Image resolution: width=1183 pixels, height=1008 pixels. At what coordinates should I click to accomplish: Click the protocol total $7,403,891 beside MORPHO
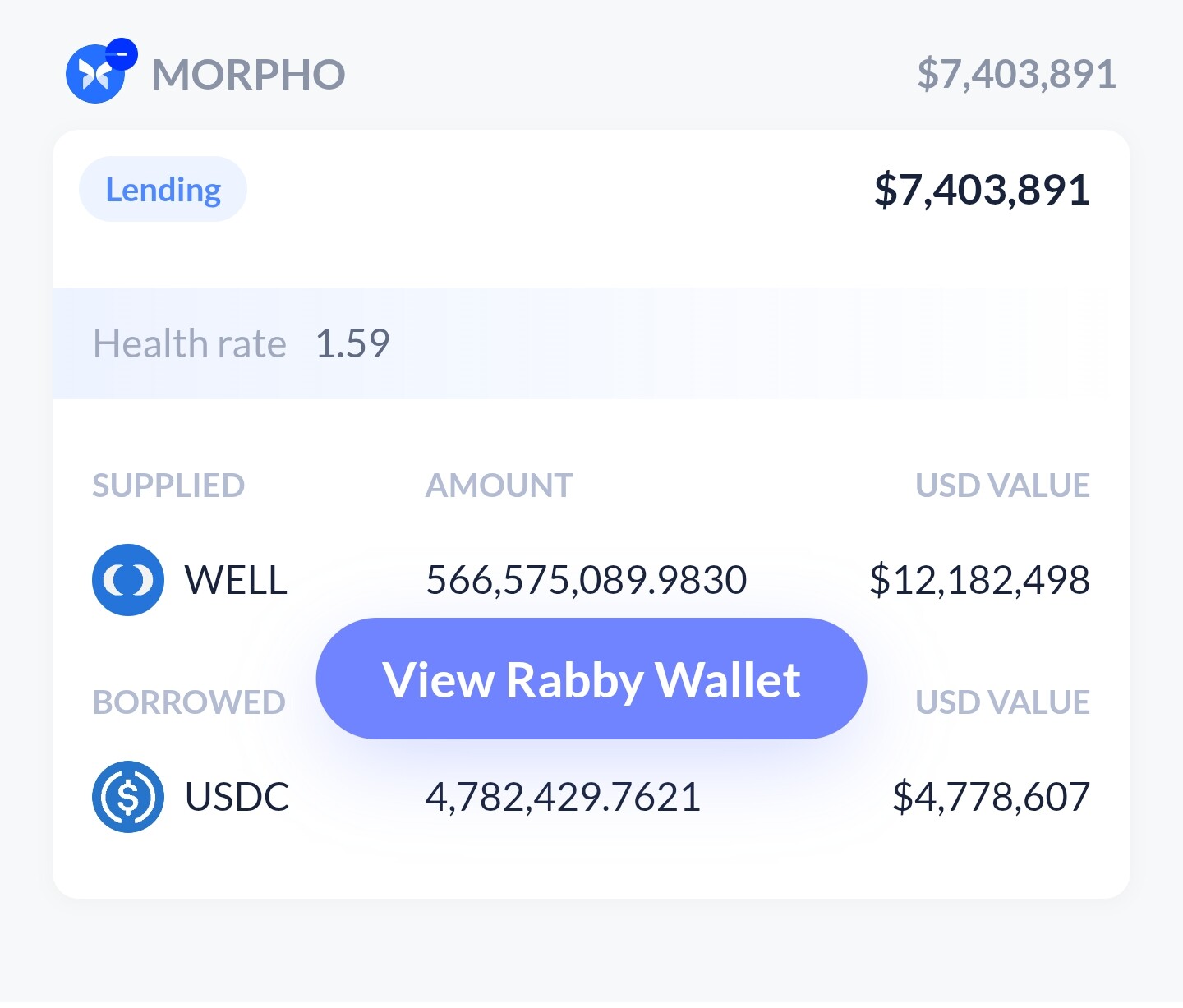(x=1016, y=74)
